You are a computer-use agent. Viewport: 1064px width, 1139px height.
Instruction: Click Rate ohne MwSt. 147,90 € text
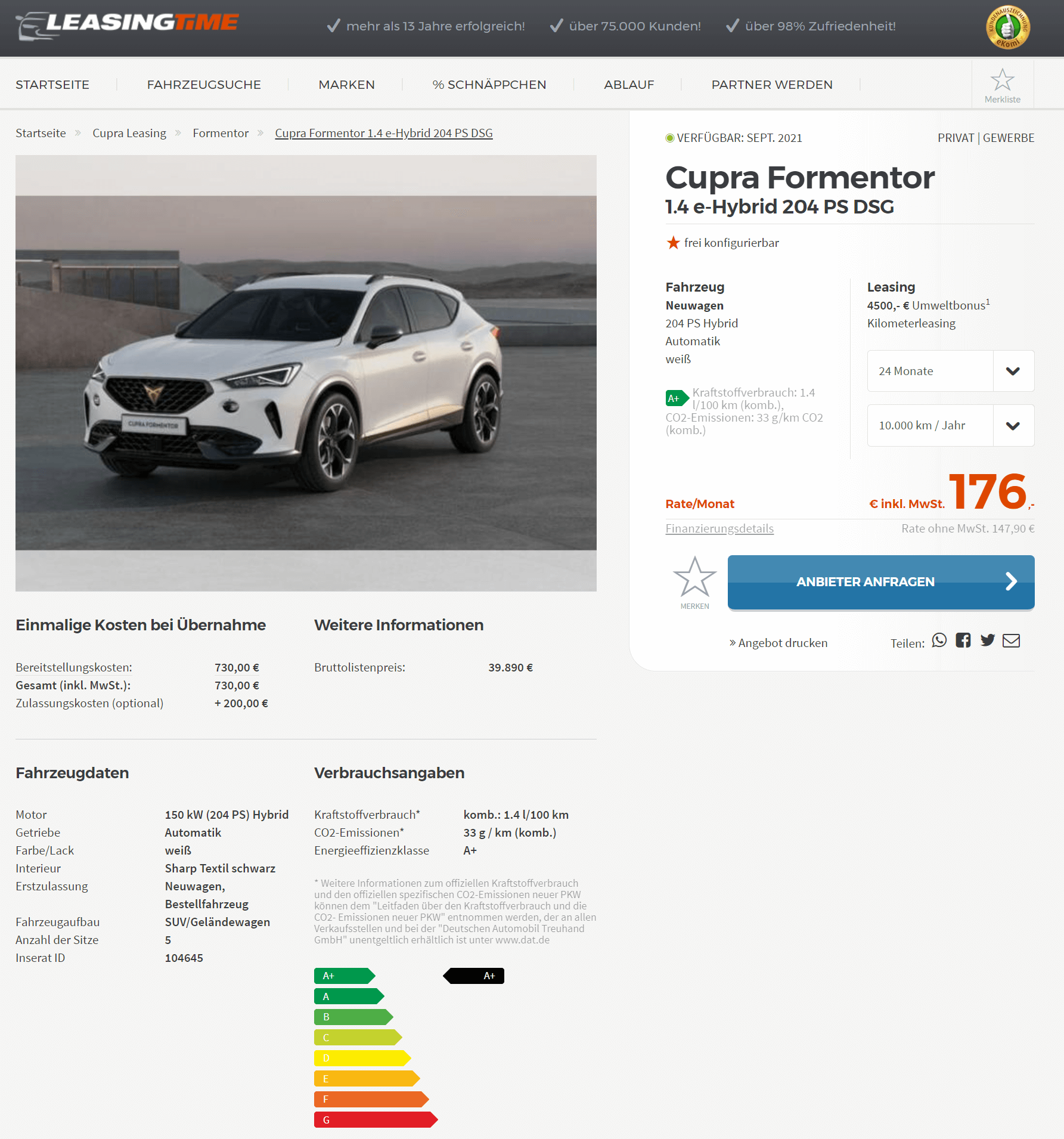pos(968,528)
